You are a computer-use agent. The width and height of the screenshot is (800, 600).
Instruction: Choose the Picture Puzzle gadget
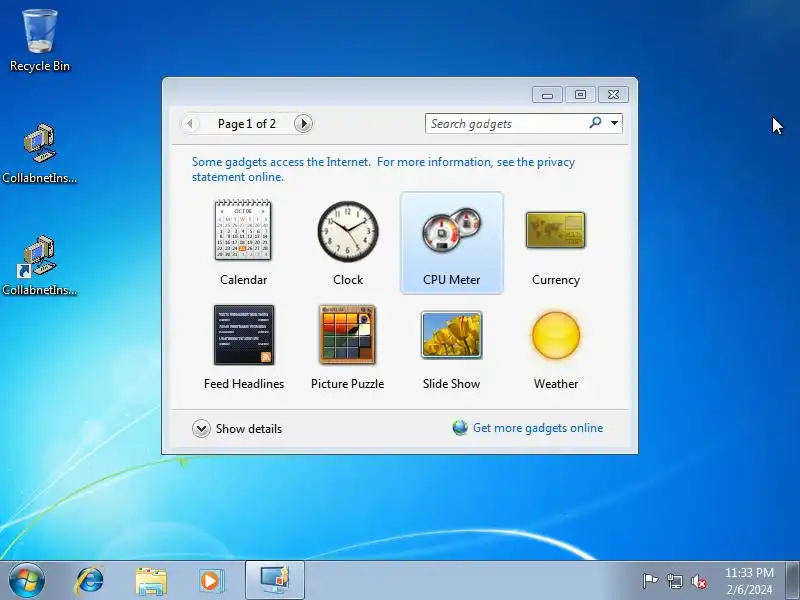pos(347,335)
